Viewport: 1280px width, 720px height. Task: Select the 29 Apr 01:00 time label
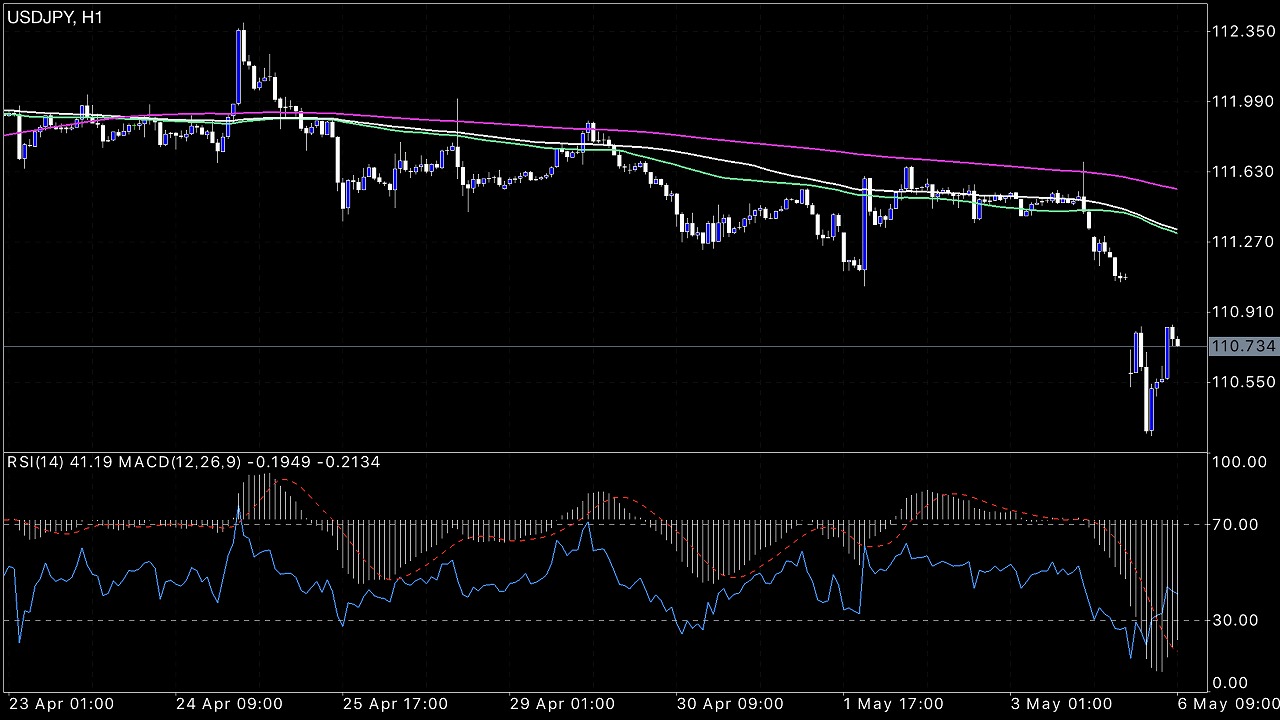click(x=562, y=703)
